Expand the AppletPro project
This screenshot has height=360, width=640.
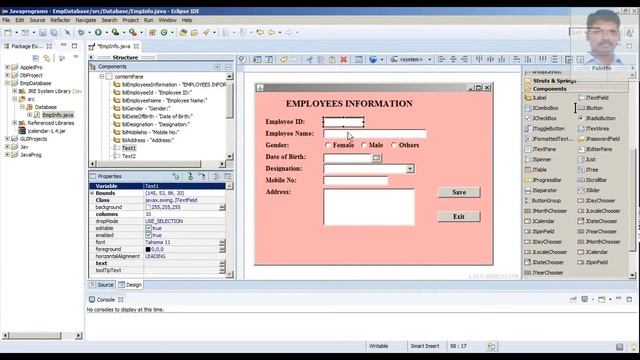tap(7, 67)
